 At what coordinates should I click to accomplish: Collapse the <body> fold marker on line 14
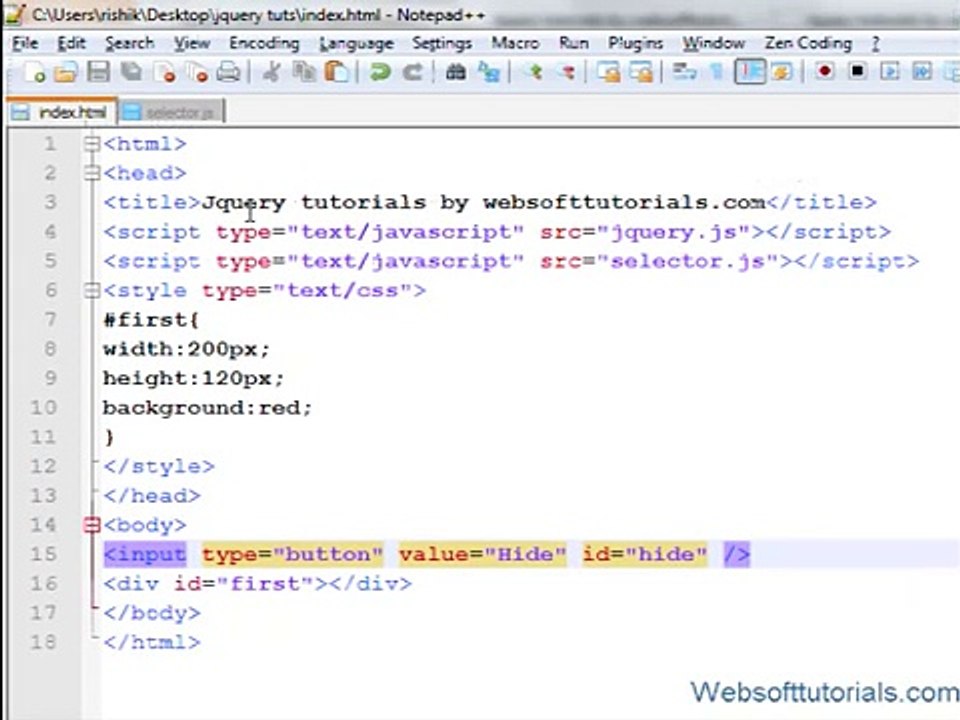(x=92, y=525)
